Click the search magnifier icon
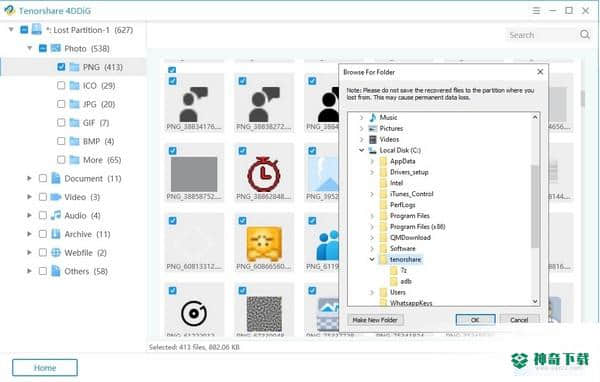600x382 pixels. click(585, 34)
